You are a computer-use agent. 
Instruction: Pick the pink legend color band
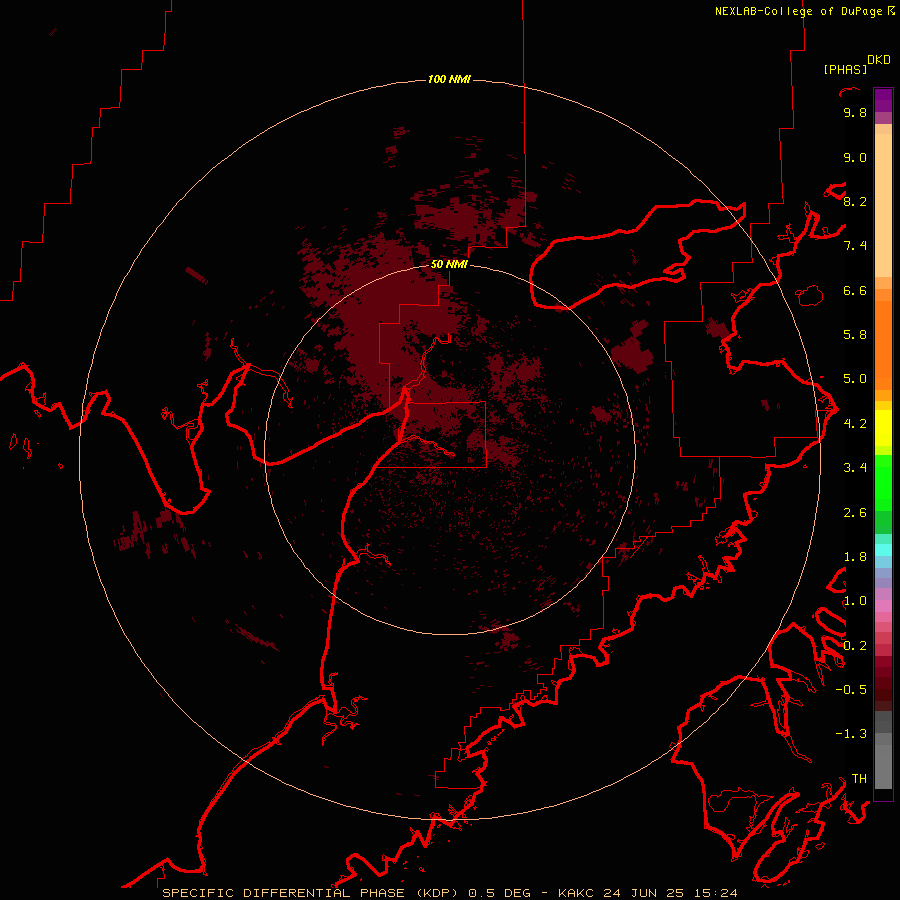[883, 606]
